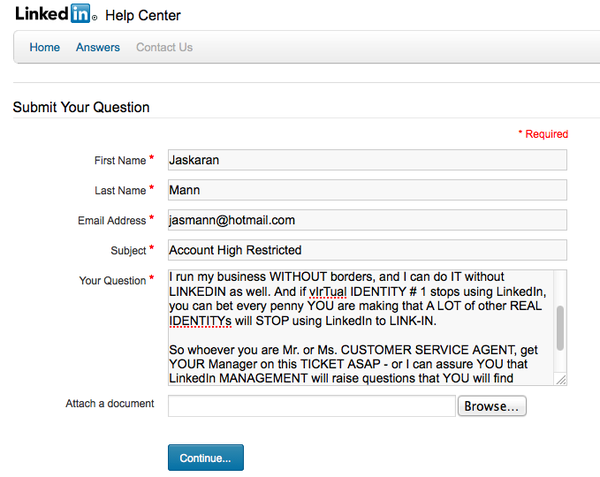The width and height of the screenshot is (600, 477).
Task: Click the First Name label
Action: [x=120, y=160]
